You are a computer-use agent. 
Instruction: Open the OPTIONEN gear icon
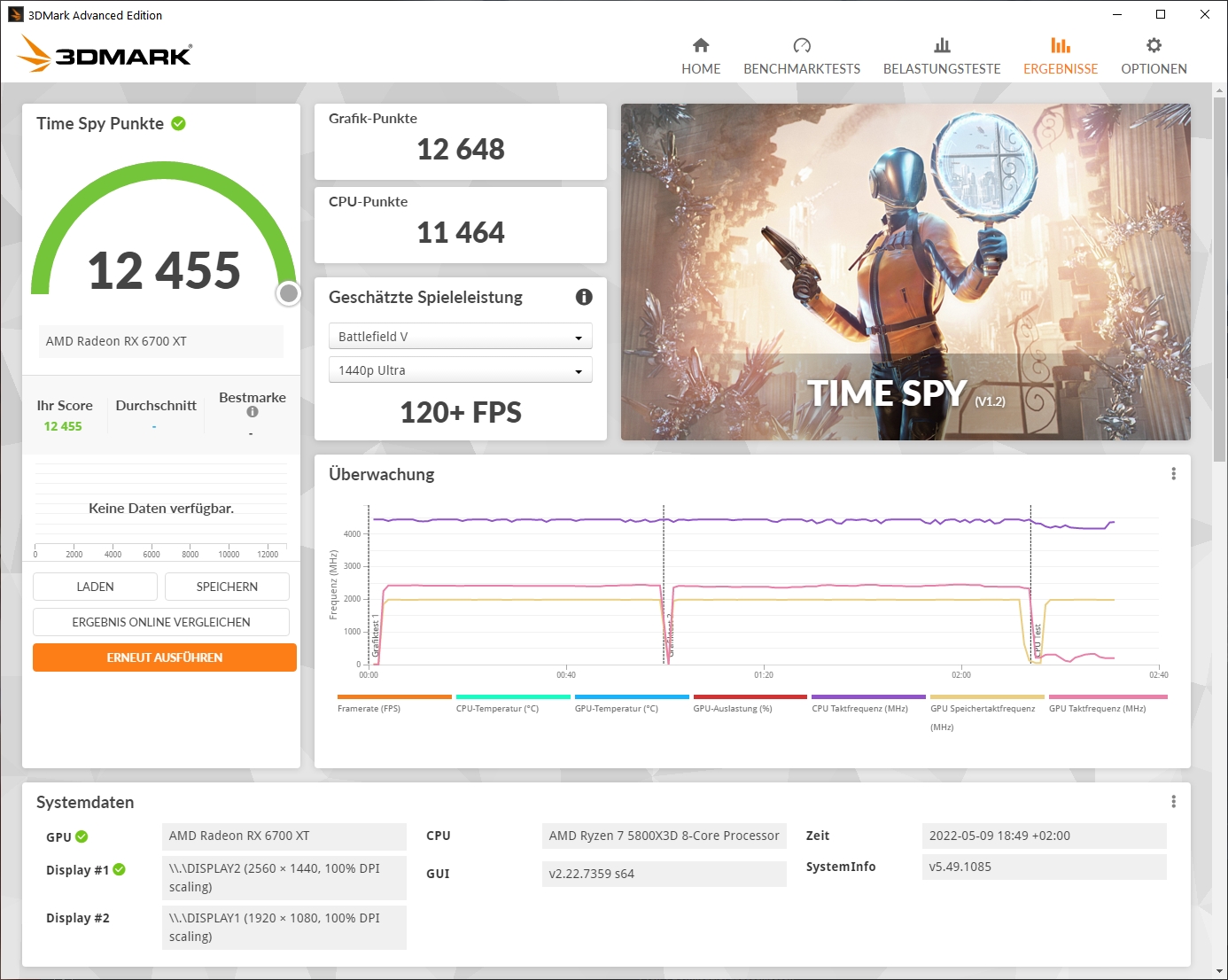pos(1154,44)
